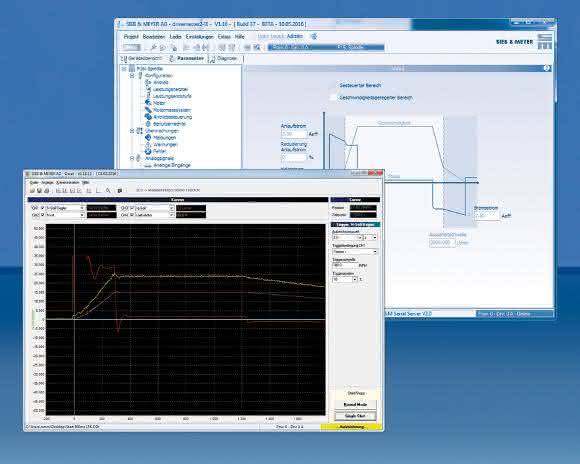Toggle the CH3 channel checkbox
This screenshot has height=464, width=580.
132,208
